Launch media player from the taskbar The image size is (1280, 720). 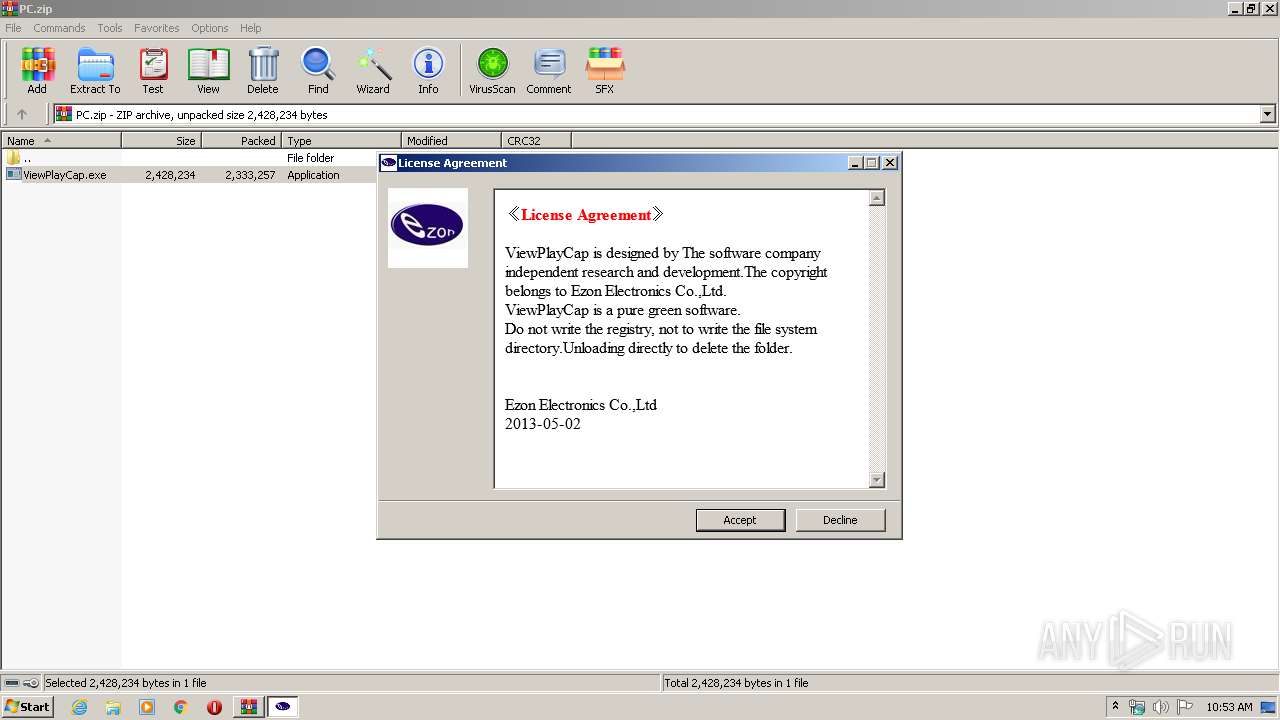click(x=147, y=707)
